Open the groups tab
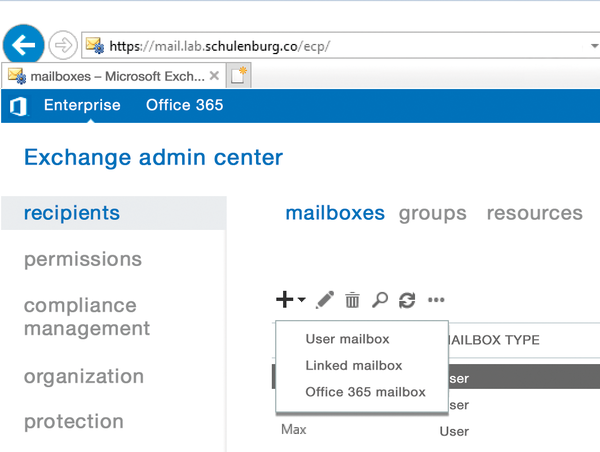 pyautogui.click(x=432, y=214)
